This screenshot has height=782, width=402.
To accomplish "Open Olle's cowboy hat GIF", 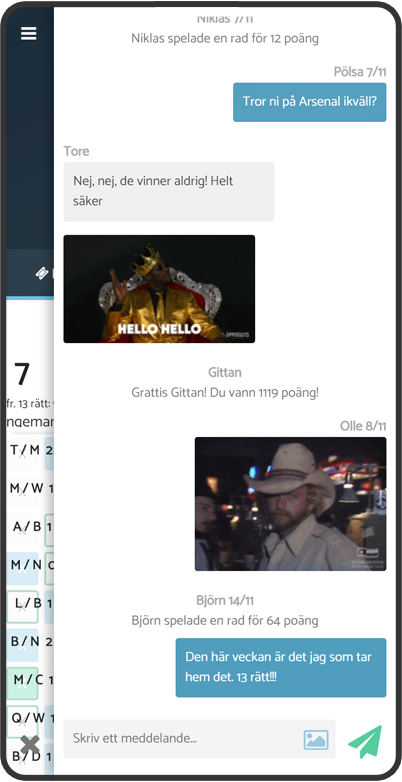I will click(x=290, y=504).
